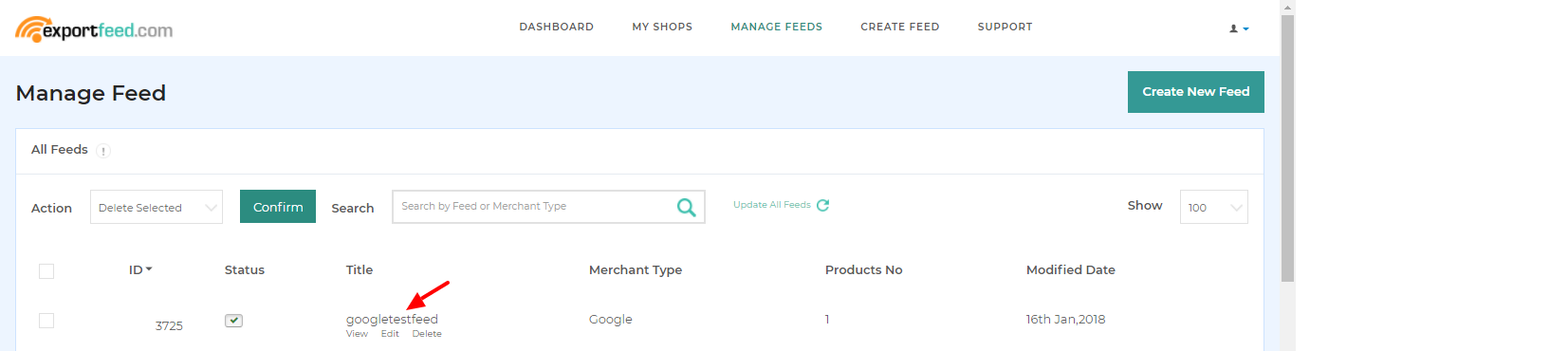Click the search magnifier icon
Screen dimensions: 1568x351
[686, 207]
